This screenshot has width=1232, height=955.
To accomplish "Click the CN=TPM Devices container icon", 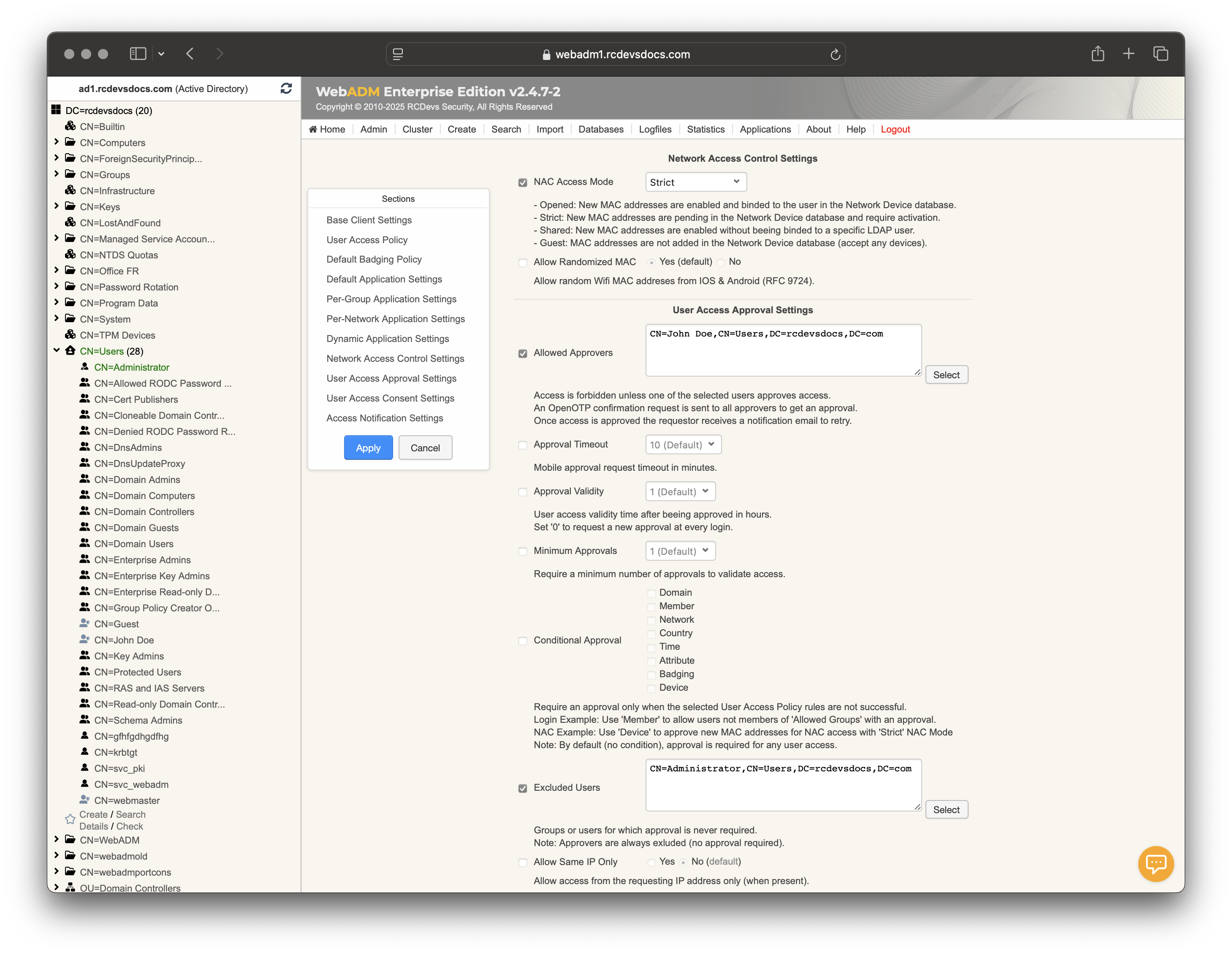I will point(70,334).
